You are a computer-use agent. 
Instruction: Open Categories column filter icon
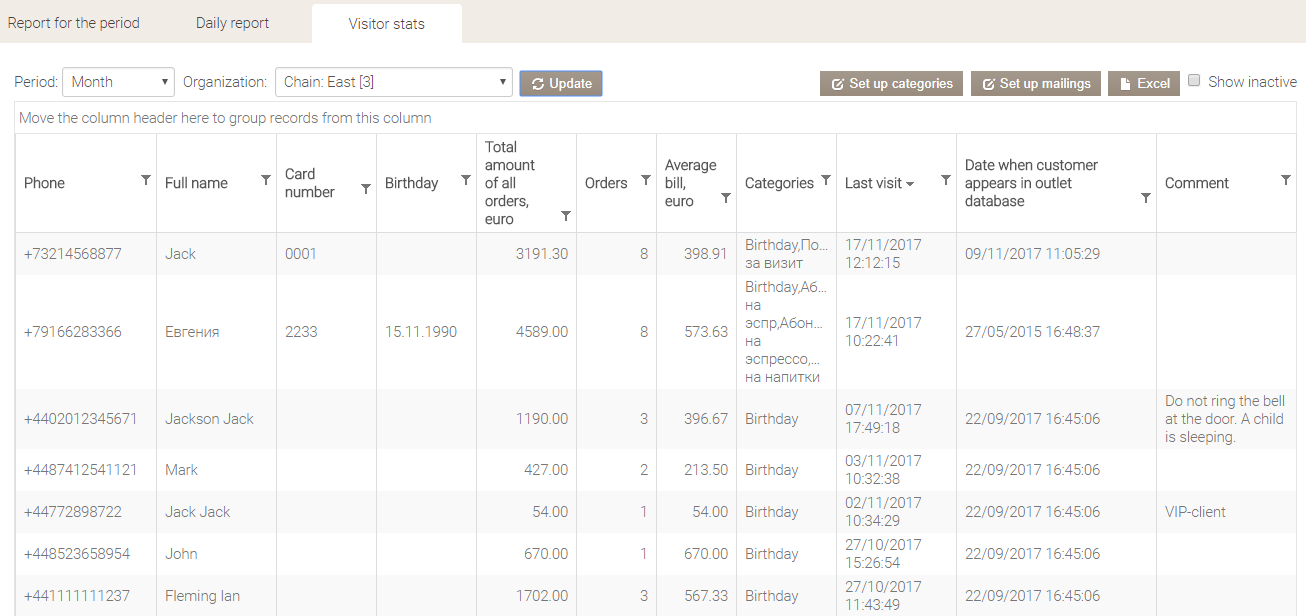coord(826,180)
